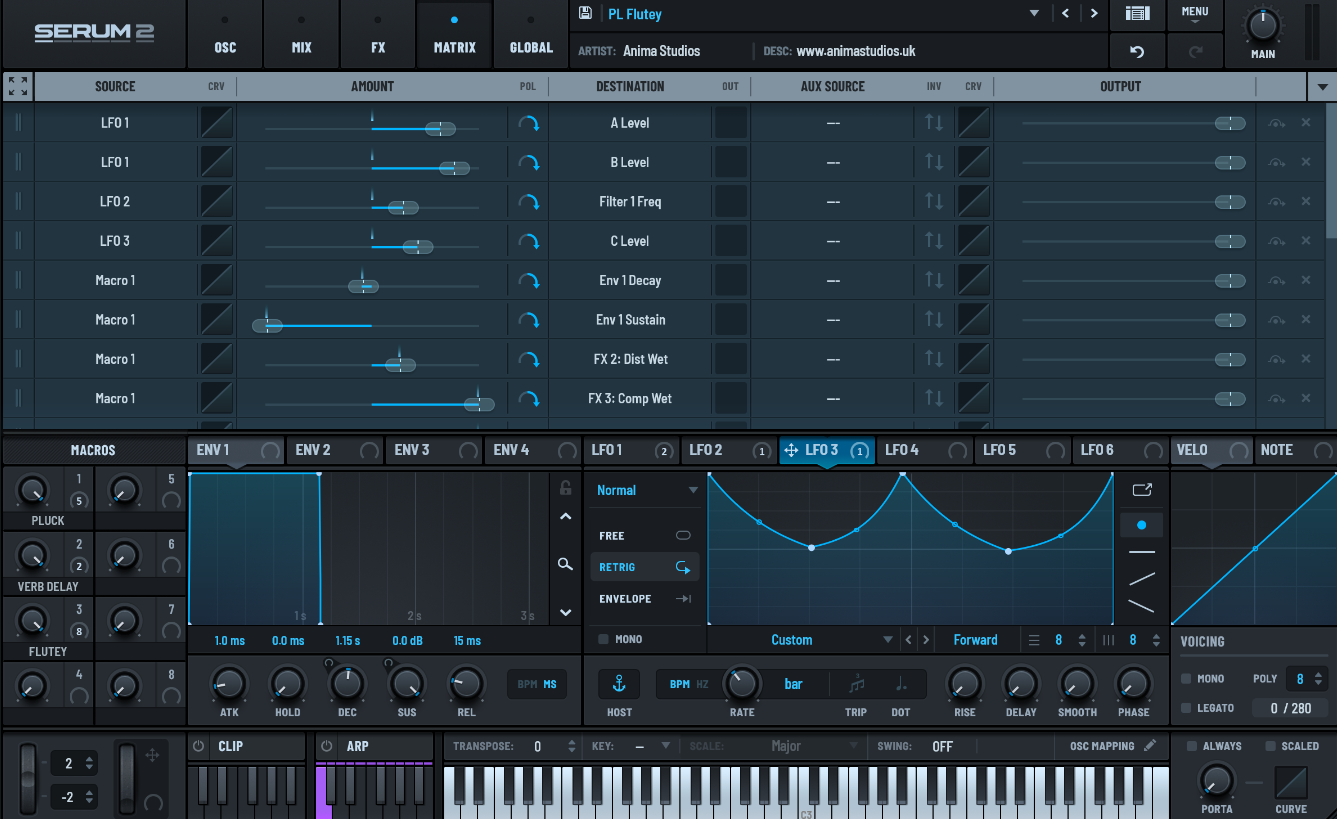Select the flat line LFO tool

[1141, 551]
